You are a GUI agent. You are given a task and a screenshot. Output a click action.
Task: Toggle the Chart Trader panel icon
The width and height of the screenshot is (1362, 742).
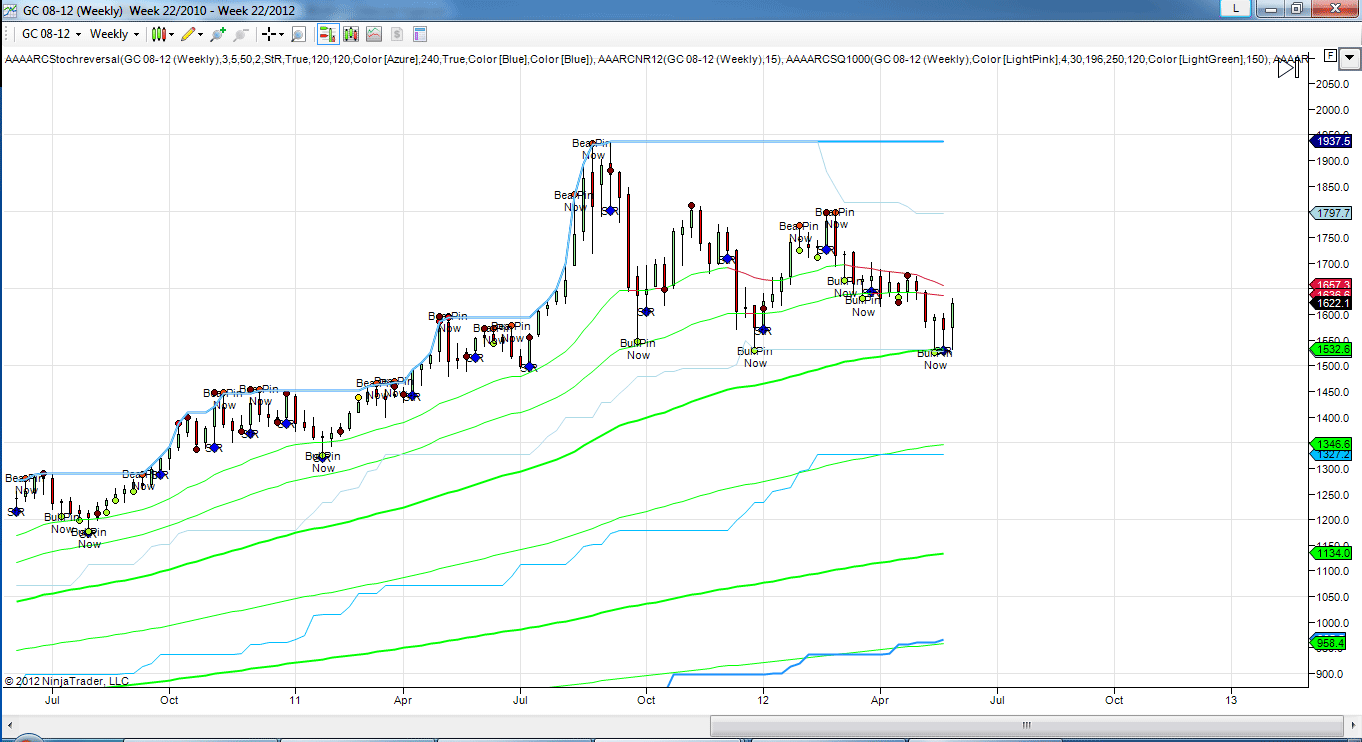tap(328, 34)
